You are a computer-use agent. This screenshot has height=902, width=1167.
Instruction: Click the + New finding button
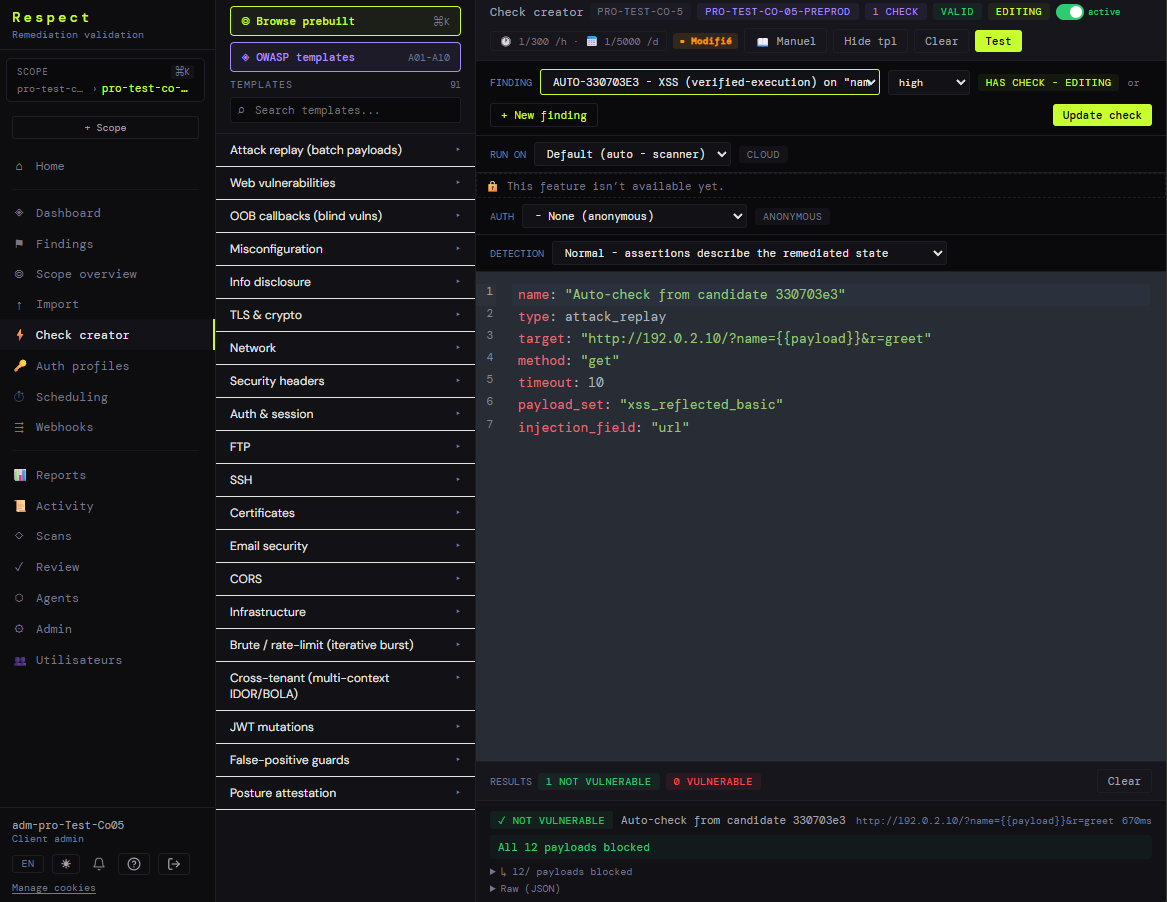(544, 115)
